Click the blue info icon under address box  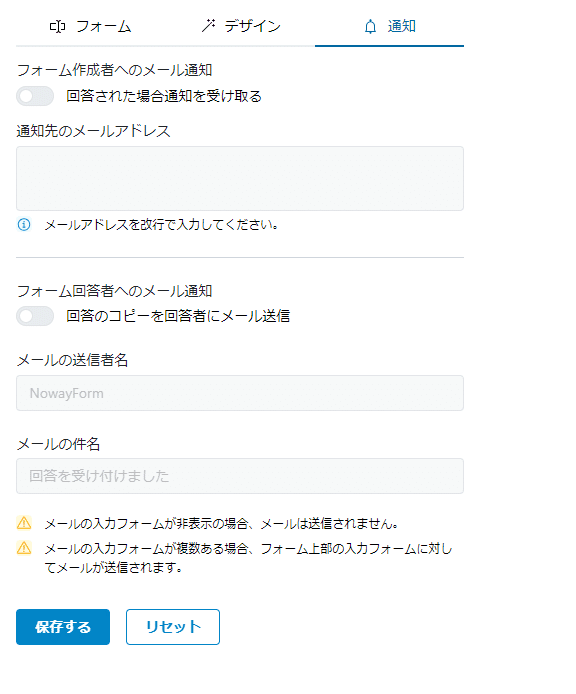[24, 225]
